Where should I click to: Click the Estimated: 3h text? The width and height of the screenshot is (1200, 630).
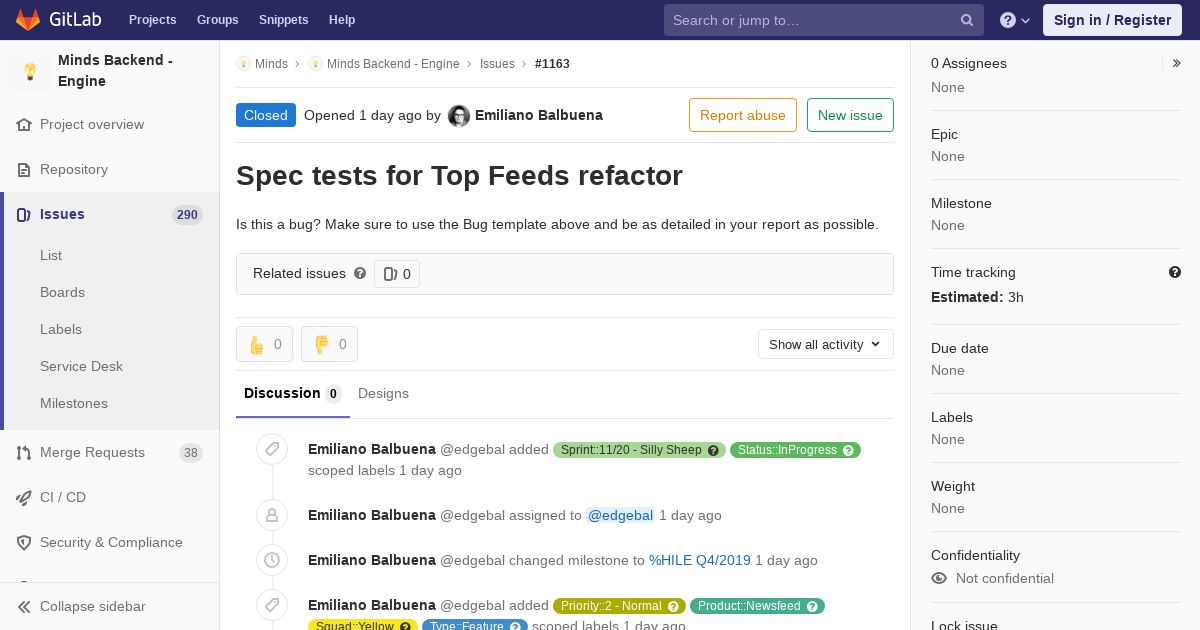(977, 297)
